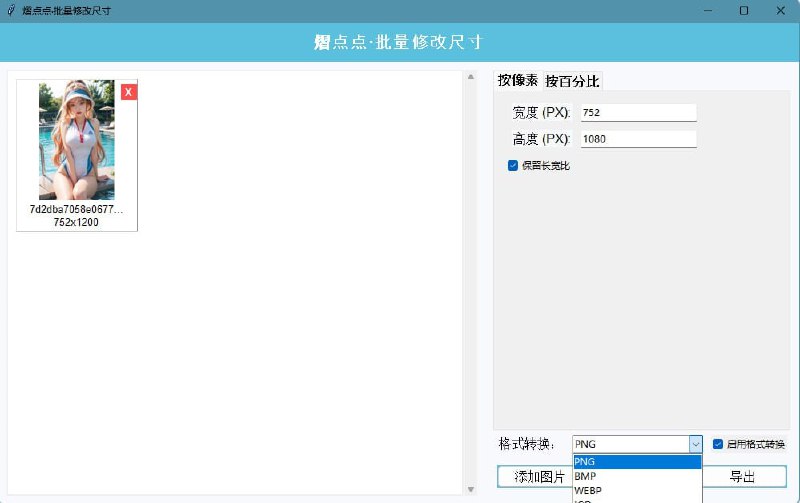This screenshot has width=800, height=503.
Task: Choose the highlighted PNG option in the list
Action: coord(636,462)
